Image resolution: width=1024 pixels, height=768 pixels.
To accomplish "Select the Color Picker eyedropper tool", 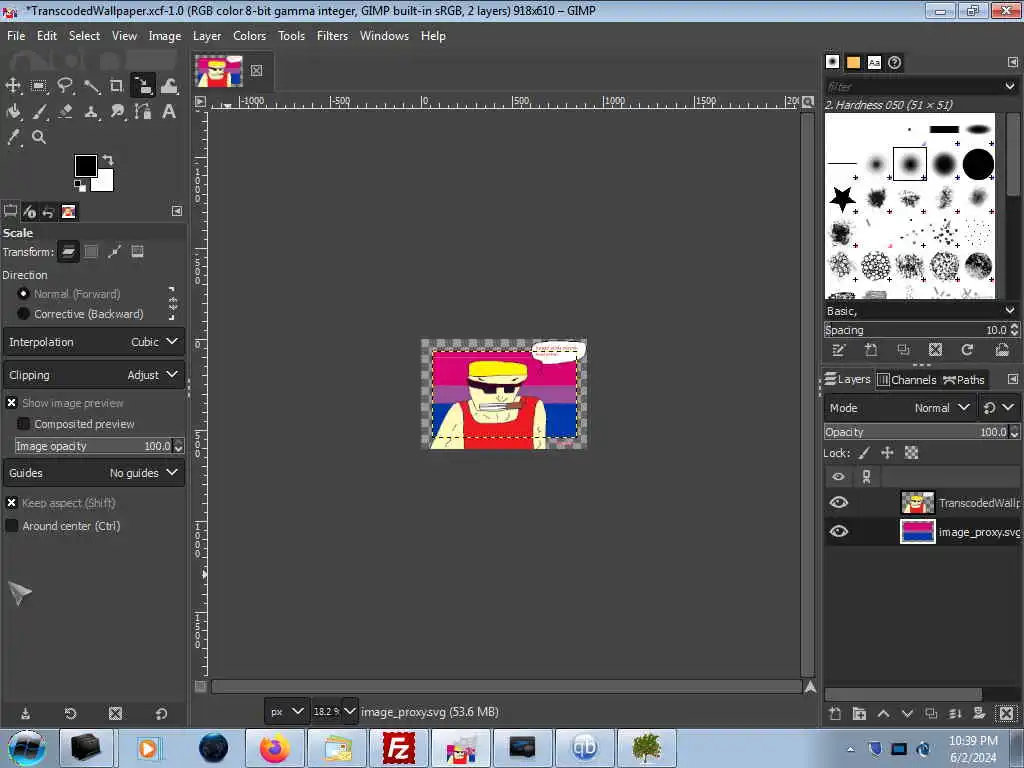I will pos(13,137).
